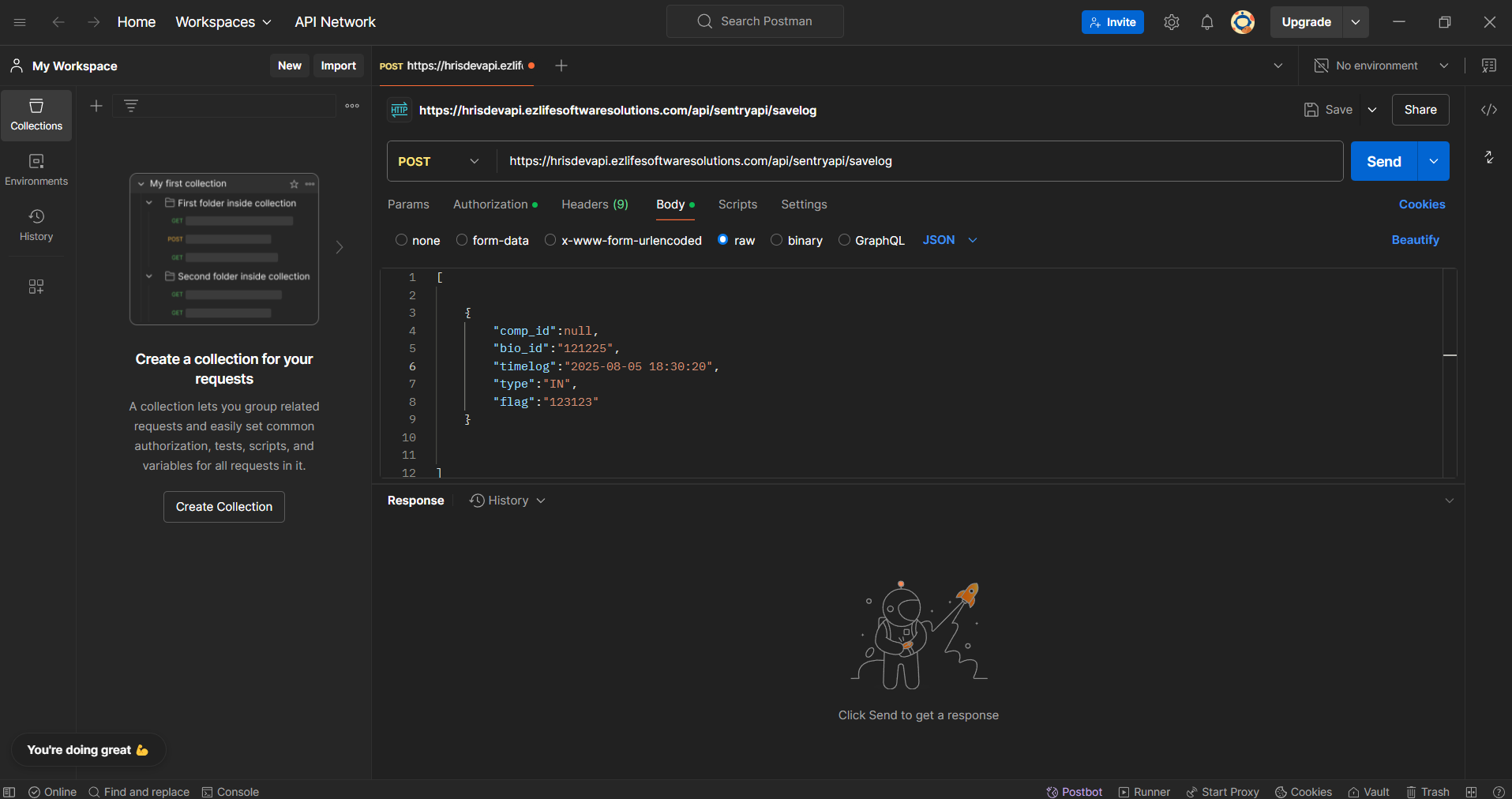Switch to the Params tab
This screenshot has width=1512, height=799.
coord(408,204)
